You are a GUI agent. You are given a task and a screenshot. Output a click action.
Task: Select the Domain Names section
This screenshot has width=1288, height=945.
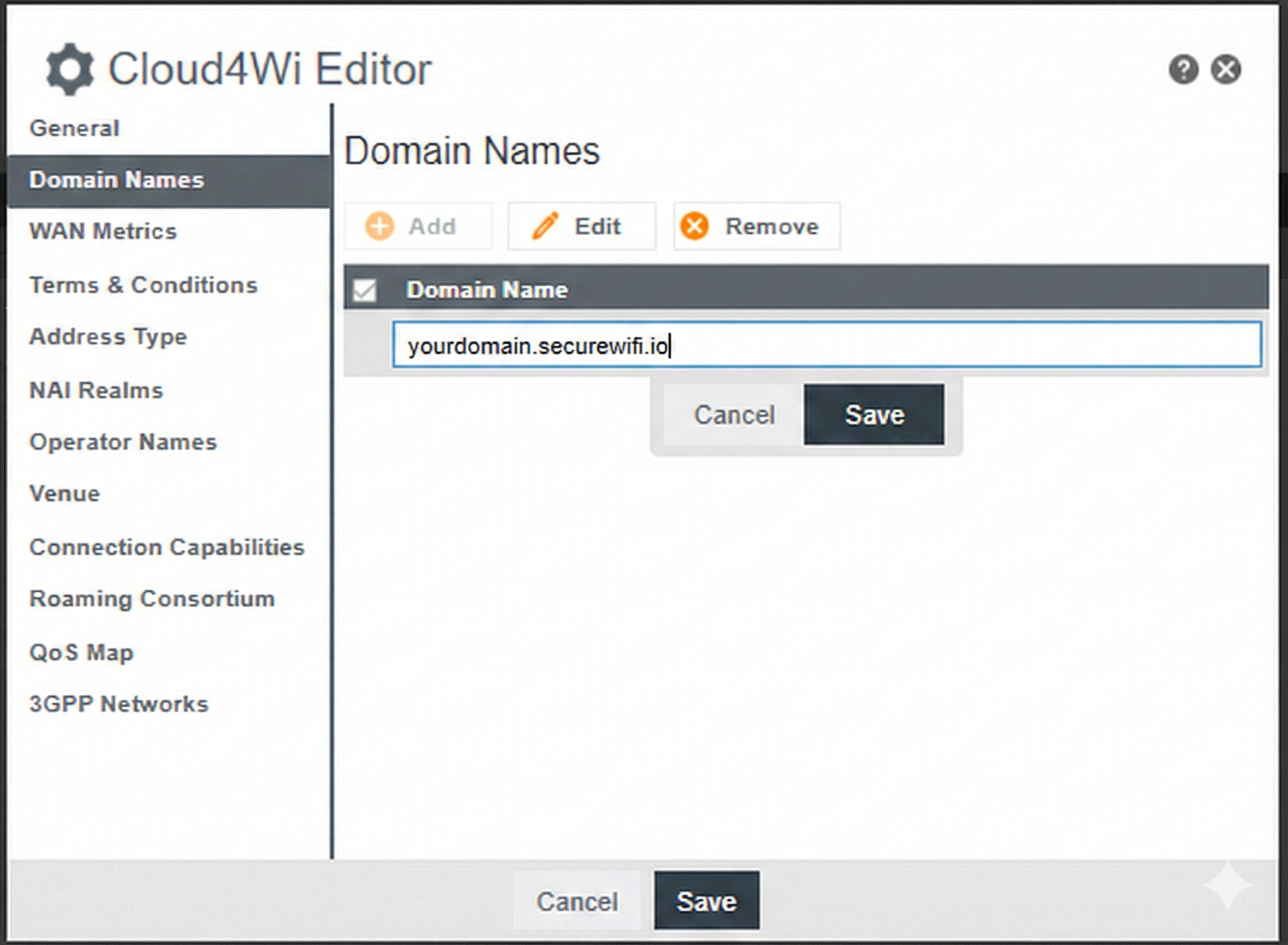(x=169, y=180)
